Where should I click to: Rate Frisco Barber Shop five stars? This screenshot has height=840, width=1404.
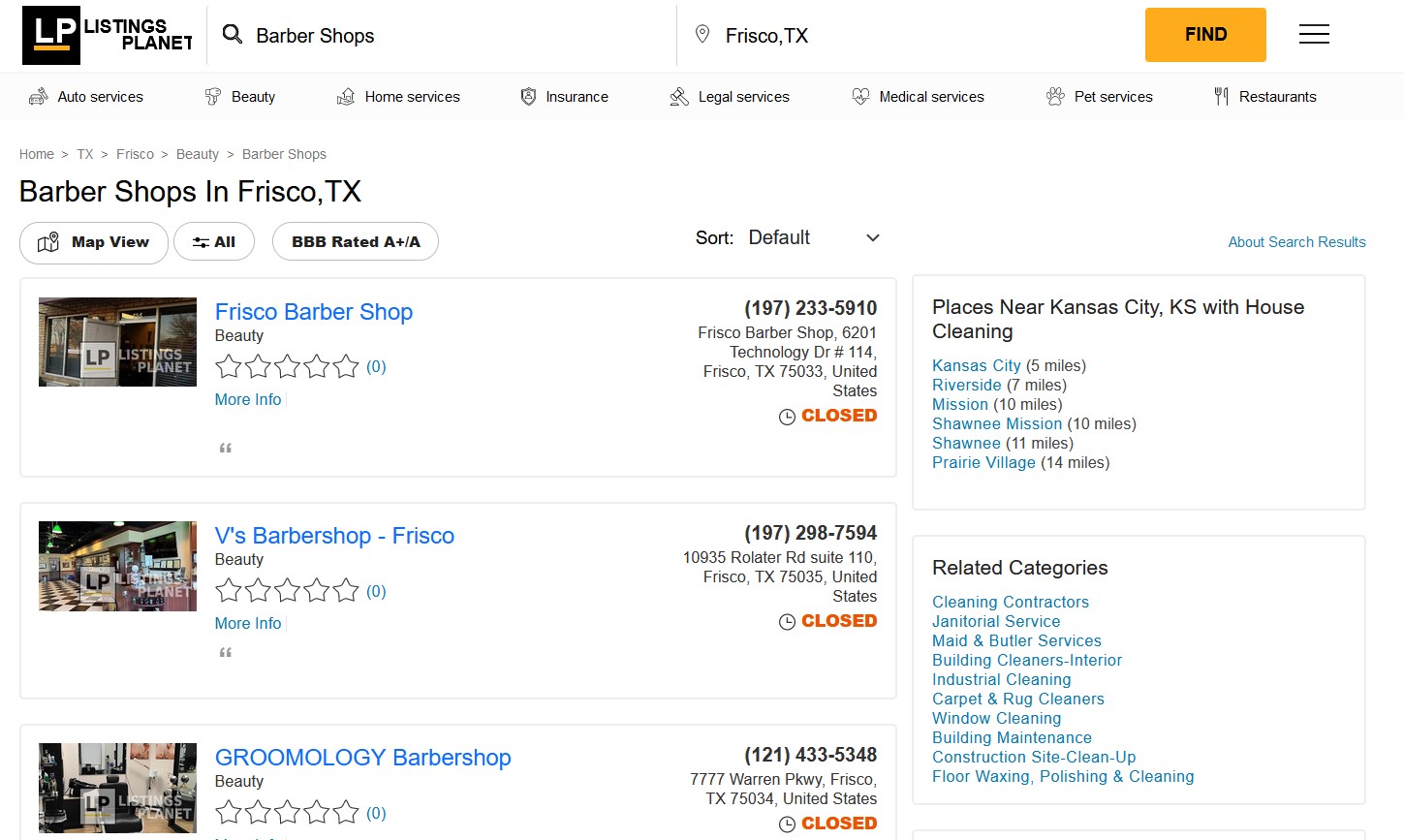click(346, 366)
